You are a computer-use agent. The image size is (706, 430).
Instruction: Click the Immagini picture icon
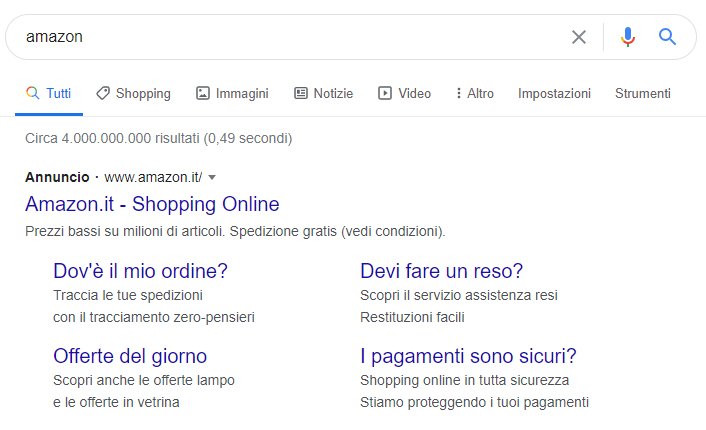pos(203,93)
